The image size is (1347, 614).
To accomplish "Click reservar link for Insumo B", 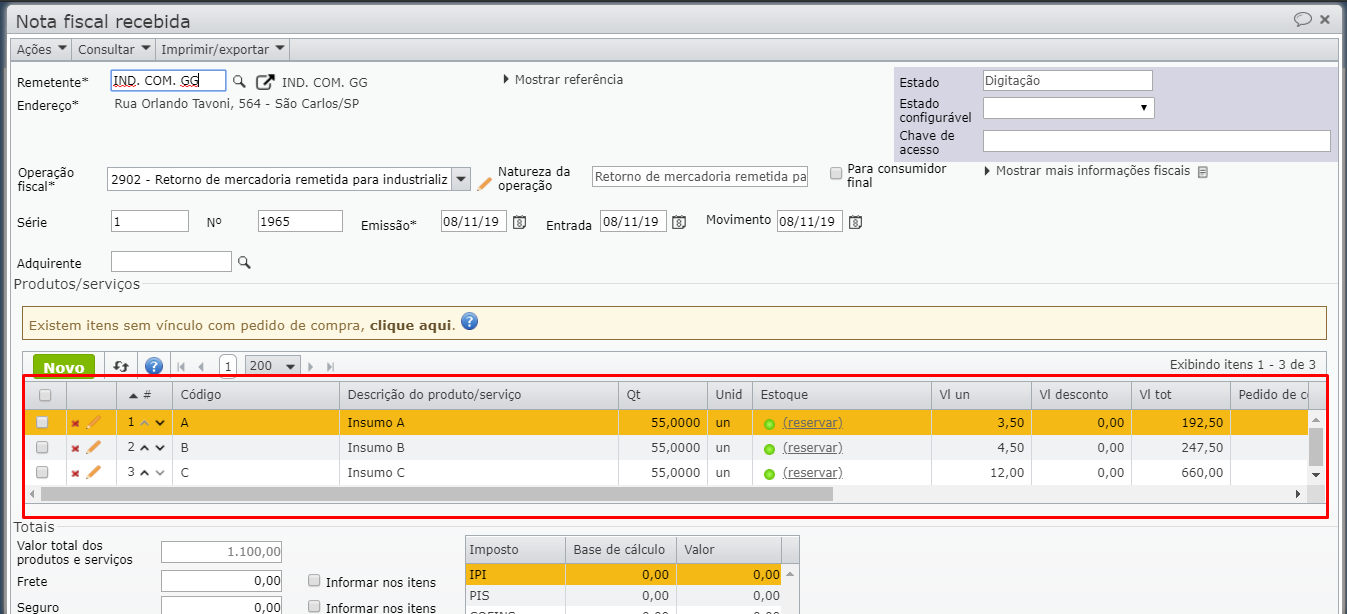I will click(812, 448).
